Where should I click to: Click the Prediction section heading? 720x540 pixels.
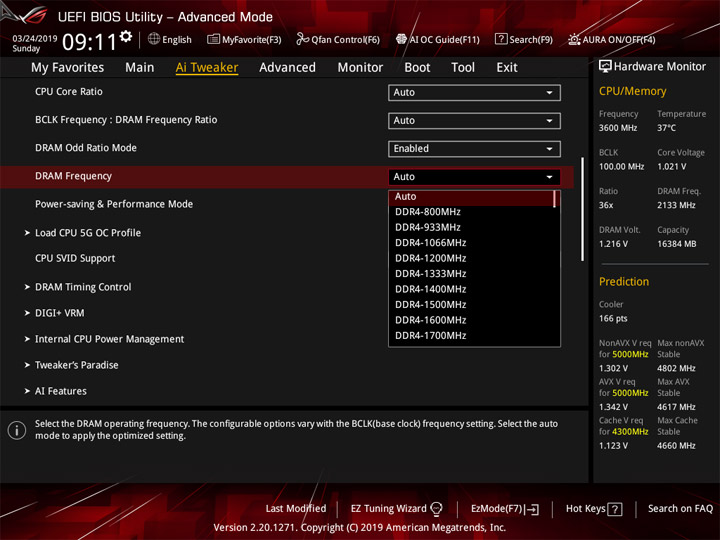(x=624, y=281)
